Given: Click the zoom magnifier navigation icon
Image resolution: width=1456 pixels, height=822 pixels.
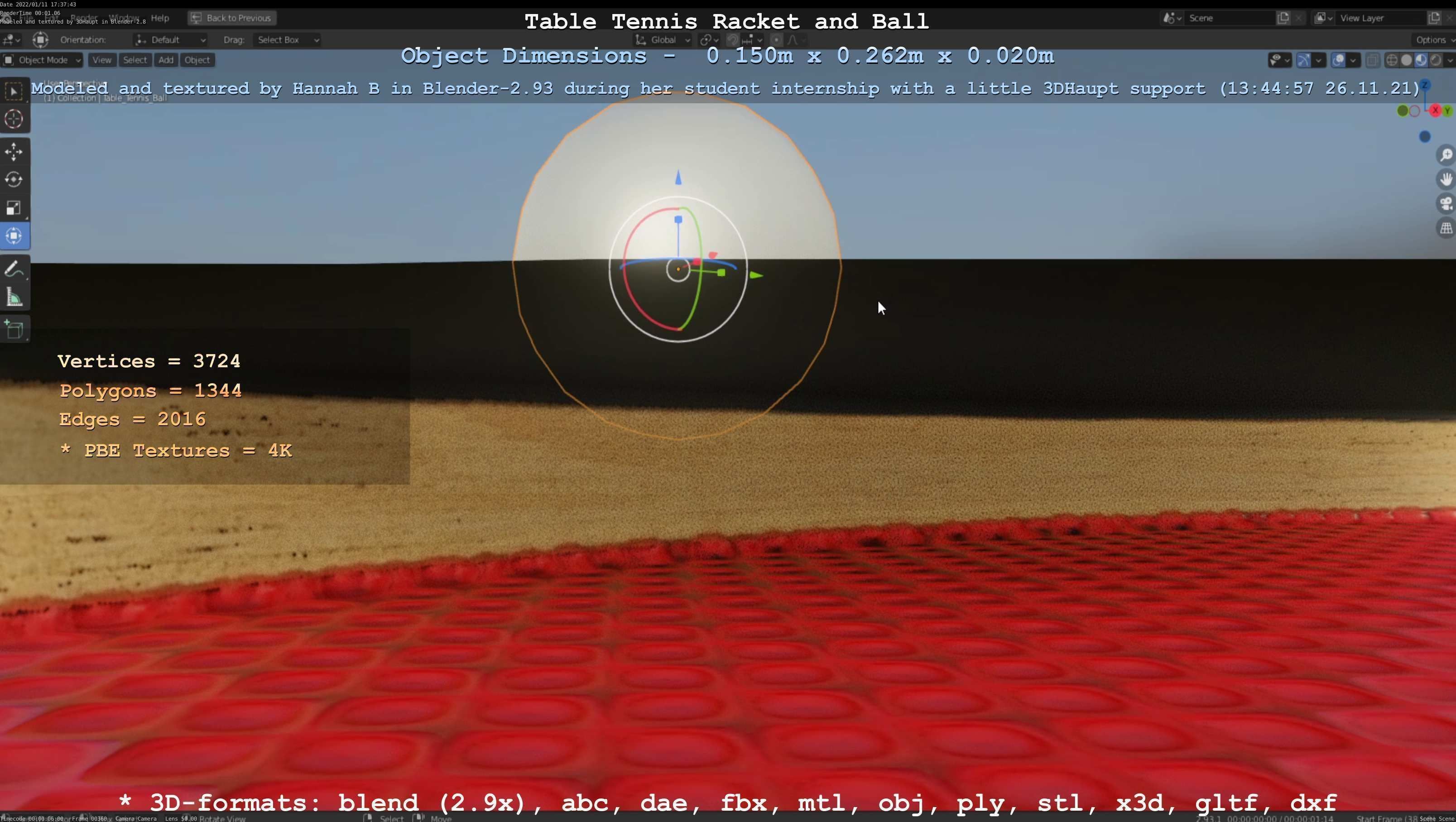Looking at the screenshot, I should pyautogui.click(x=1446, y=155).
